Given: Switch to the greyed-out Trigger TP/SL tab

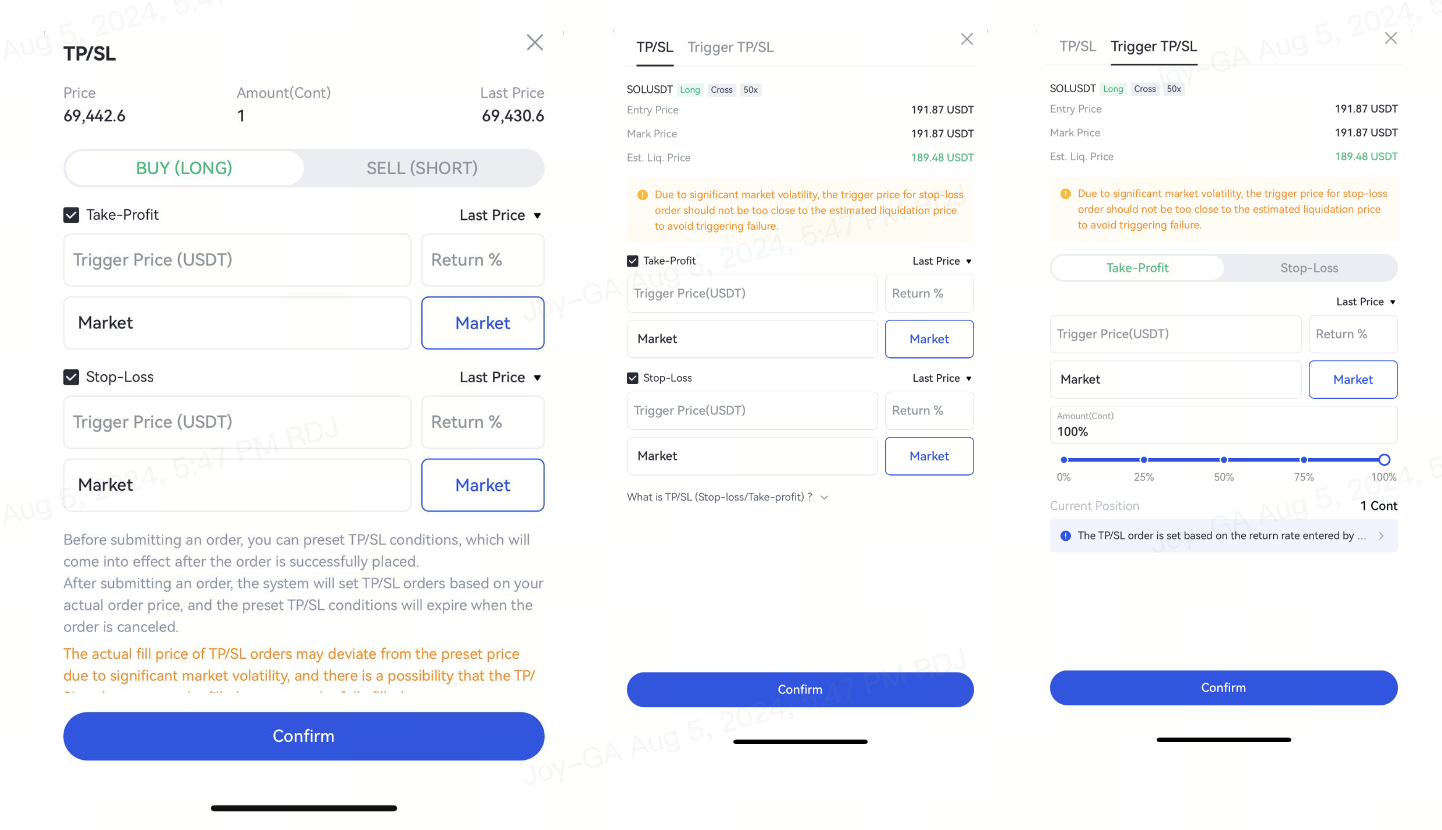Looking at the screenshot, I should (730, 47).
